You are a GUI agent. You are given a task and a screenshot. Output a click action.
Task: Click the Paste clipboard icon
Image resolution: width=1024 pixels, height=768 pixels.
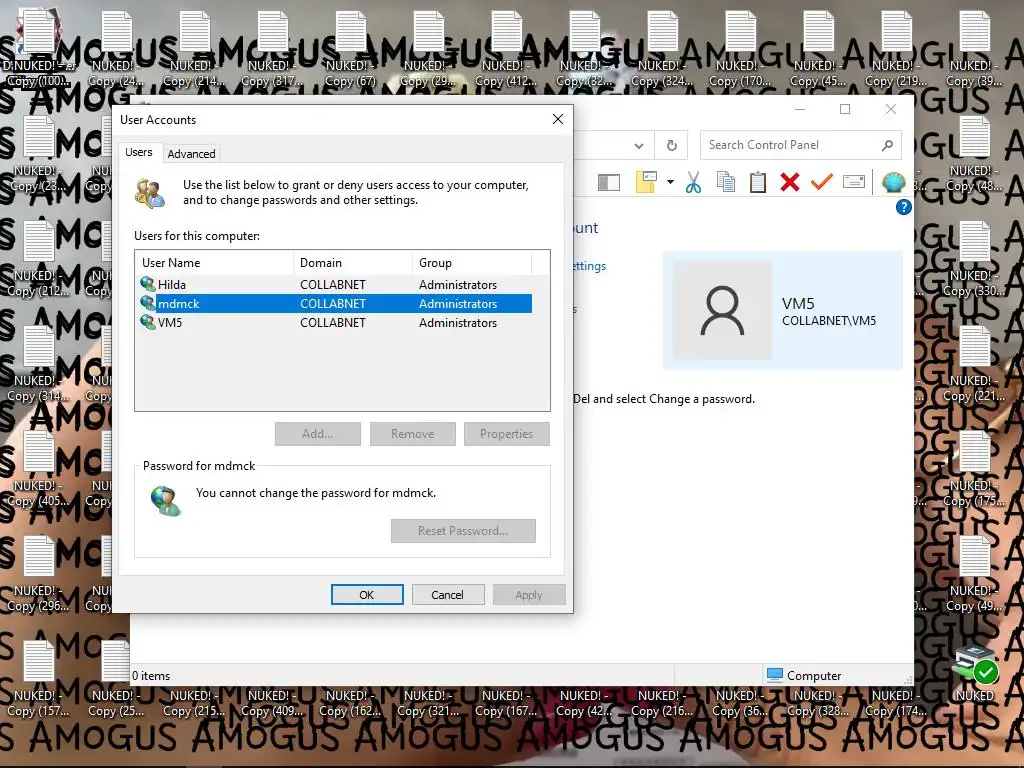pos(758,182)
